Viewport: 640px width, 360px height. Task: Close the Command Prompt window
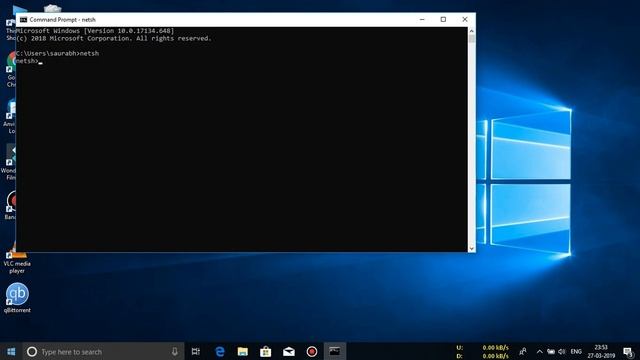pyautogui.click(x=465, y=20)
